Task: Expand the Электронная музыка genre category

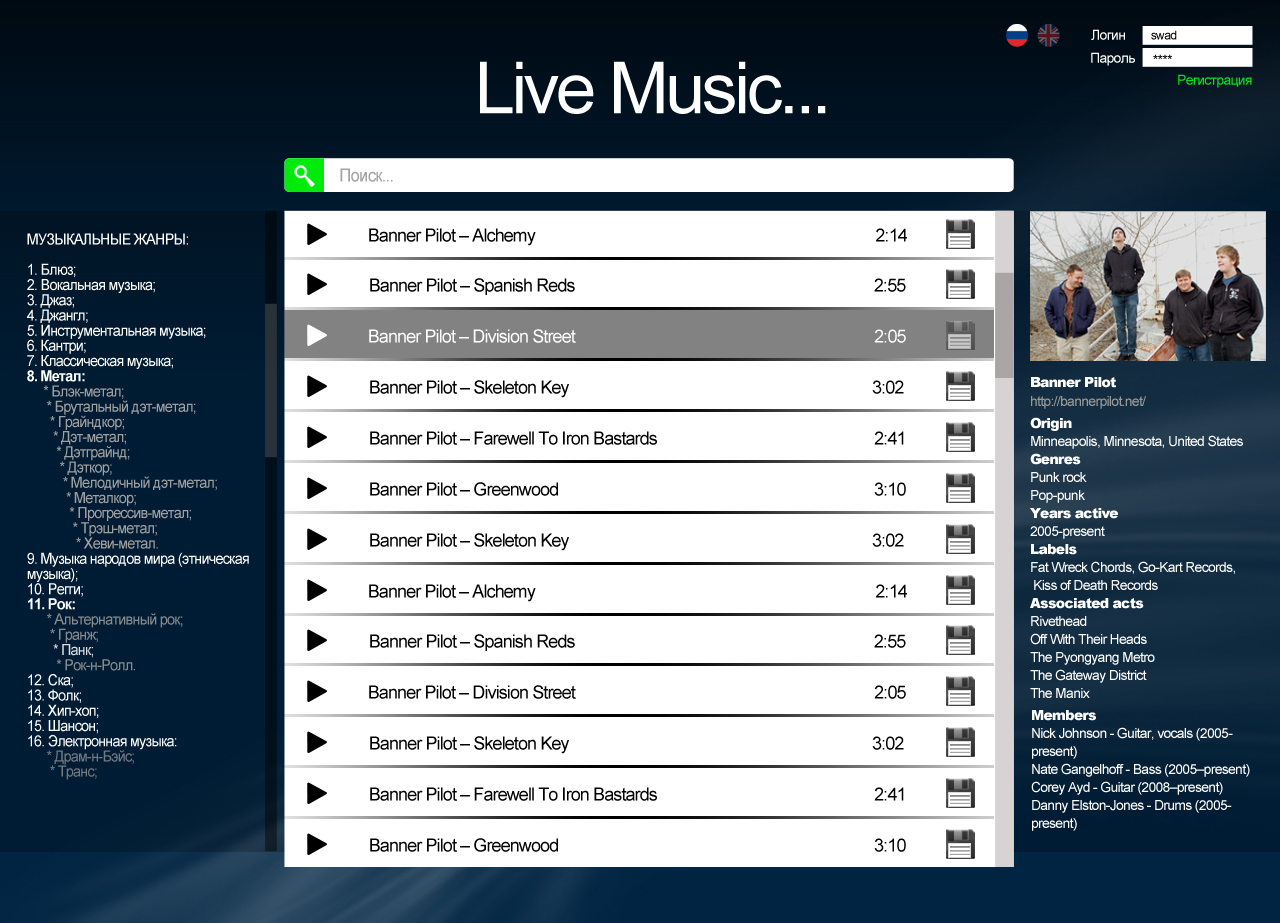Action: pyautogui.click(x=101, y=741)
